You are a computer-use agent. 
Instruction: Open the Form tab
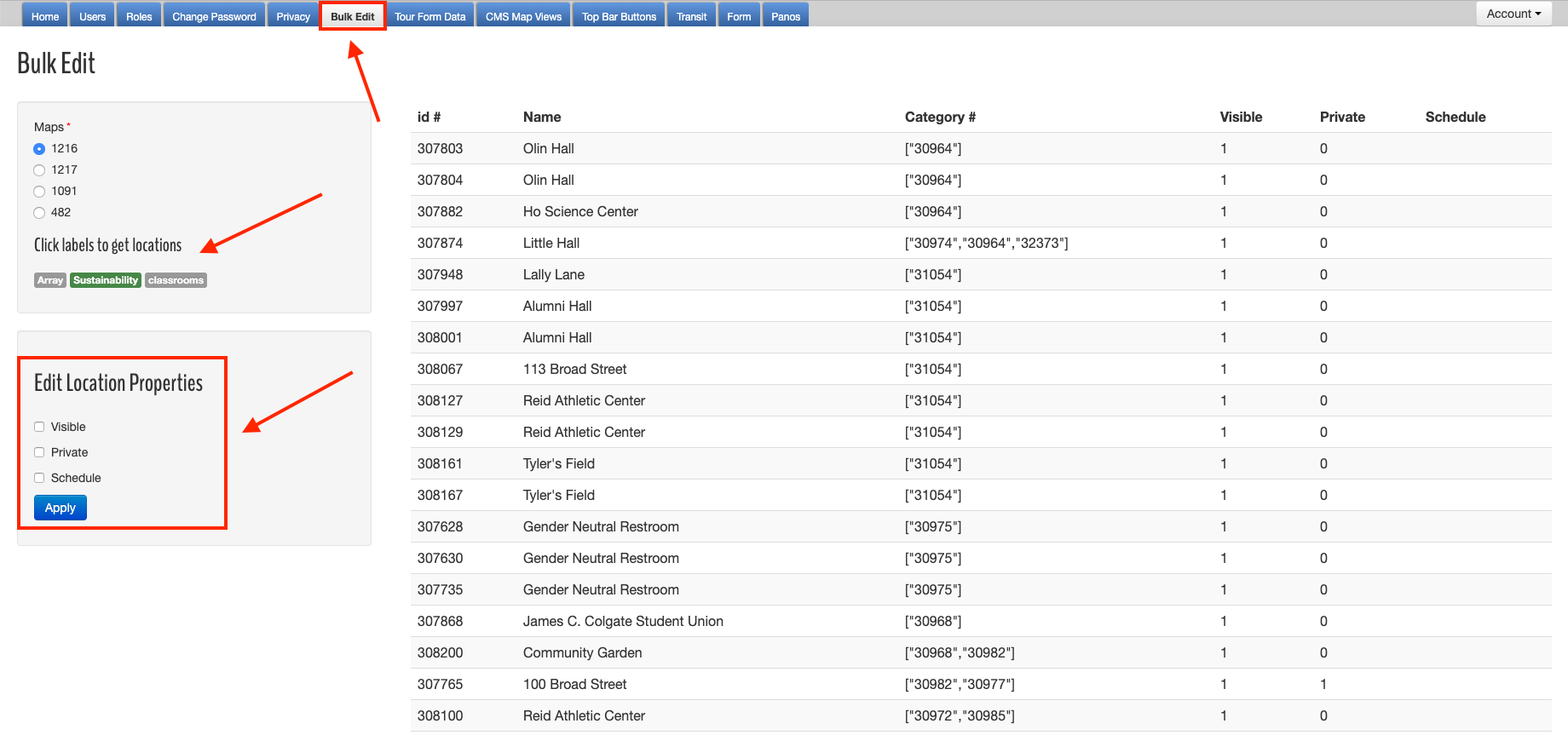[740, 16]
